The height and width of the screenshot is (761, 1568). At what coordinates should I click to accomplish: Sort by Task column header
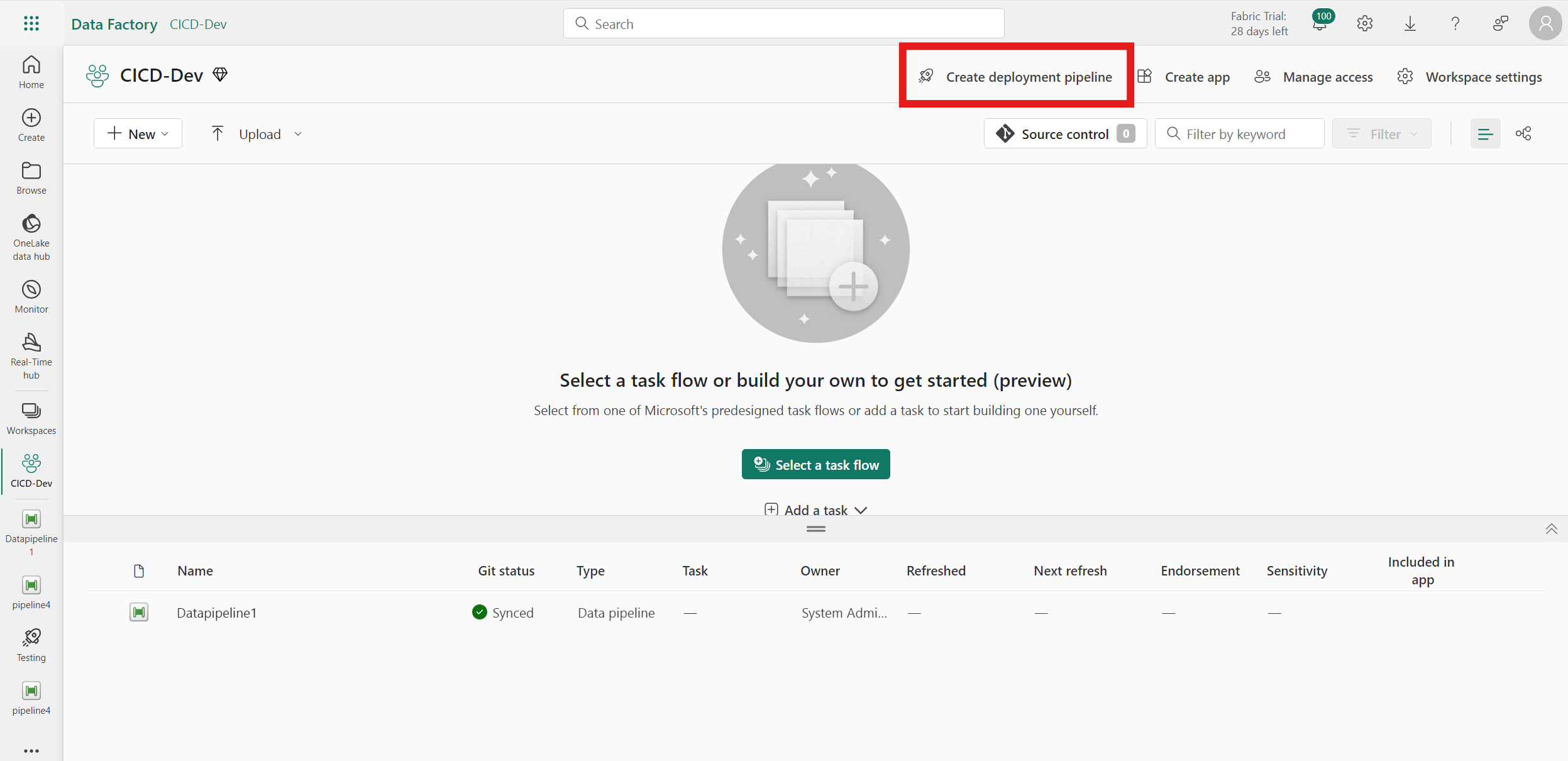[695, 570]
